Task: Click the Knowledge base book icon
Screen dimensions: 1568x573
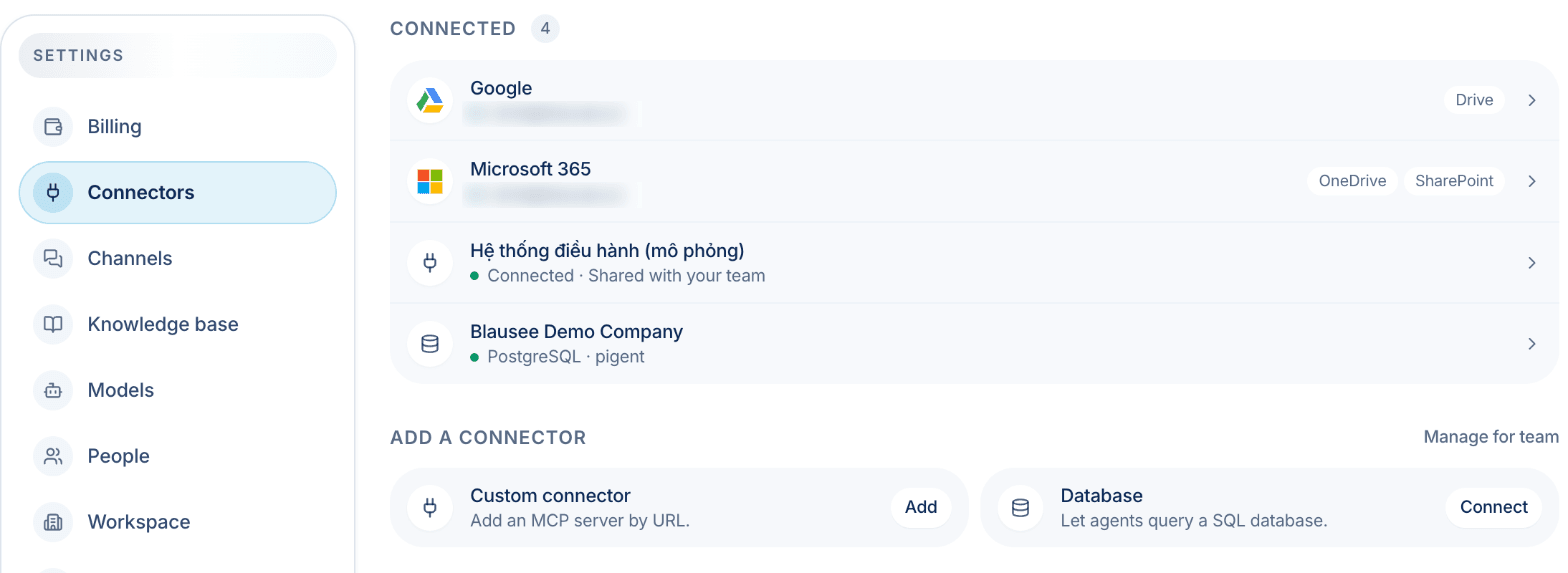Action: coord(53,325)
